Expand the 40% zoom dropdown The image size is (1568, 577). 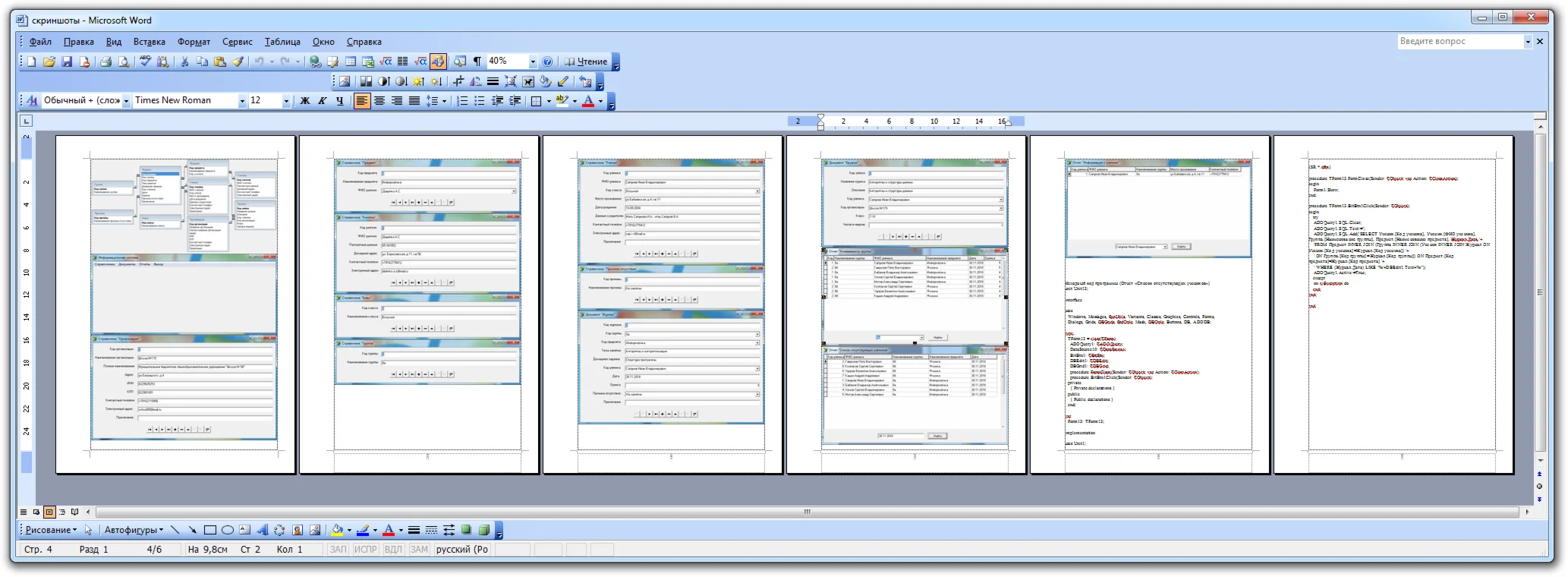click(x=532, y=61)
